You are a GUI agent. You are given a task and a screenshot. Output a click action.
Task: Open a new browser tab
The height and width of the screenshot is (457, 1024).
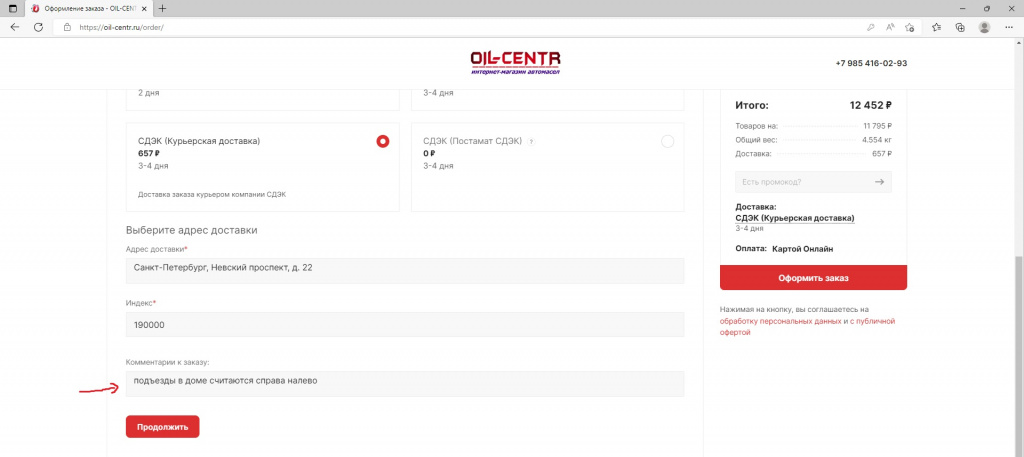(x=163, y=8)
